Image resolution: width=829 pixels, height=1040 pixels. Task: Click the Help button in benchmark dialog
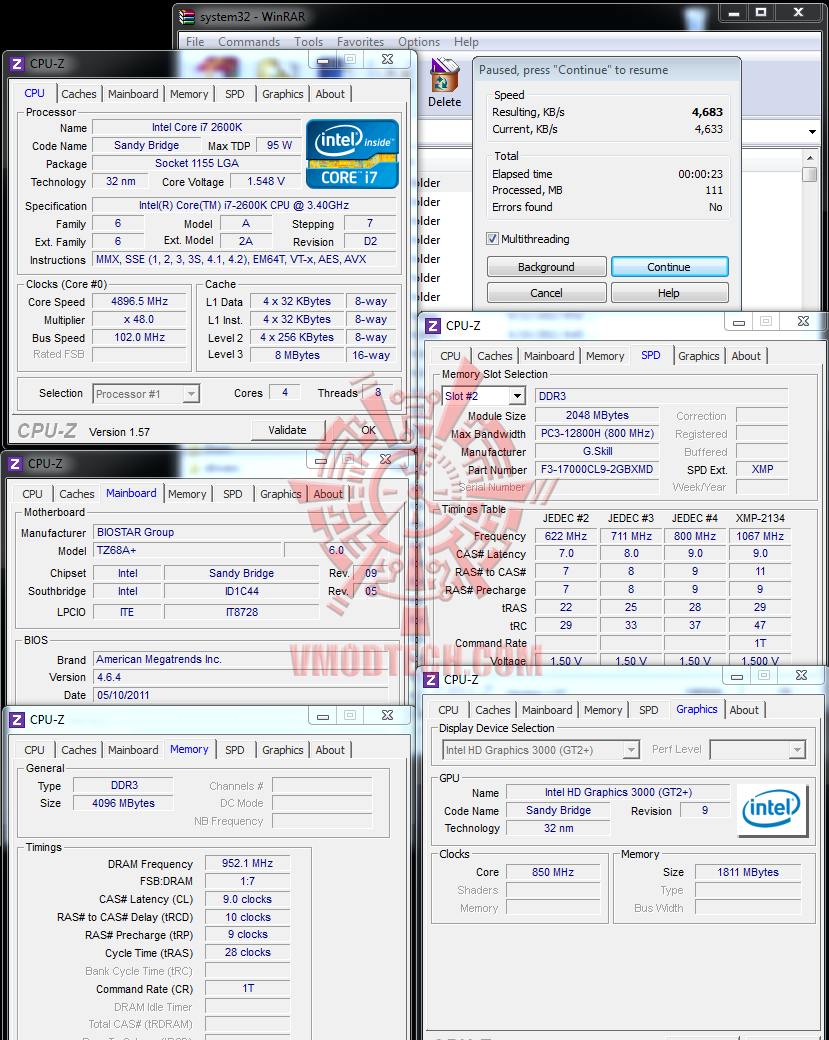click(669, 292)
